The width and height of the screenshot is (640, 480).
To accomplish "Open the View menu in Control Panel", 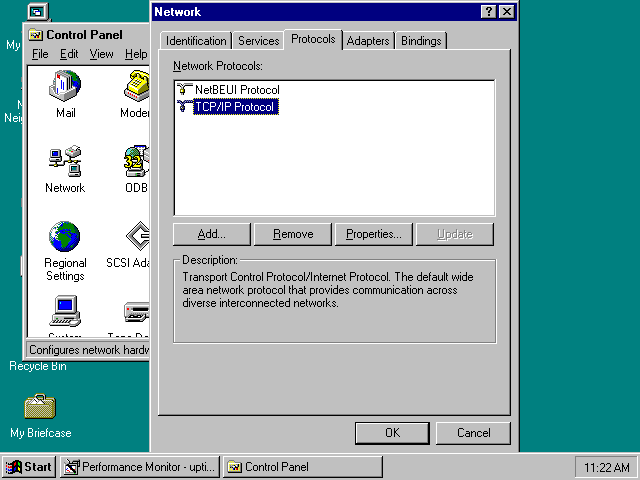I will (101, 54).
